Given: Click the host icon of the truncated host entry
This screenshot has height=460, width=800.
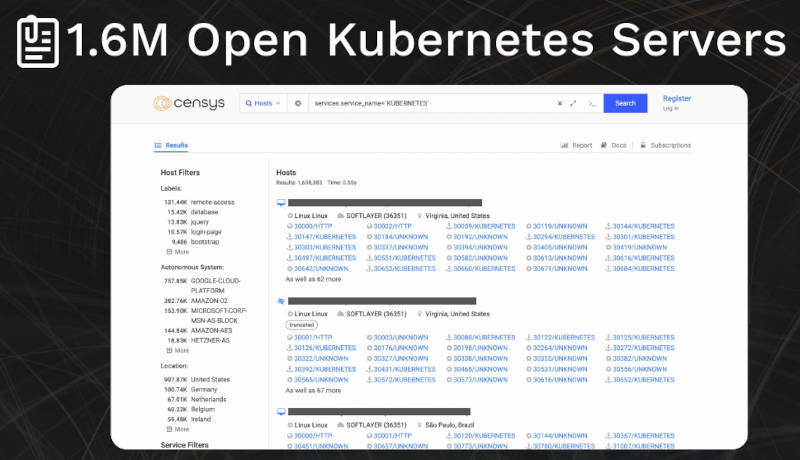Looking at the screenshot, I should pyautogui.click(x=281, y=301).
